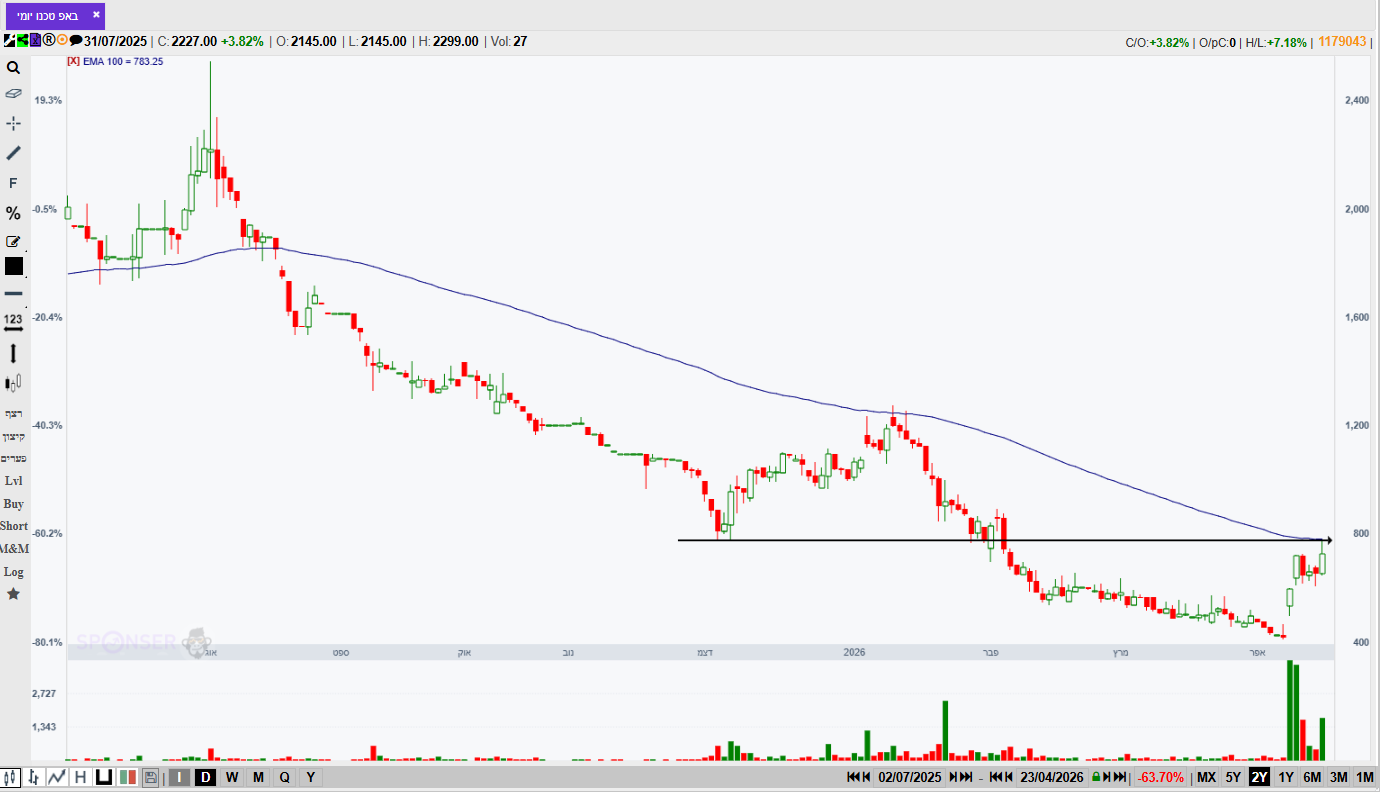
Task: Select the hollow U-shaped chart style
Action: point(103,777)
